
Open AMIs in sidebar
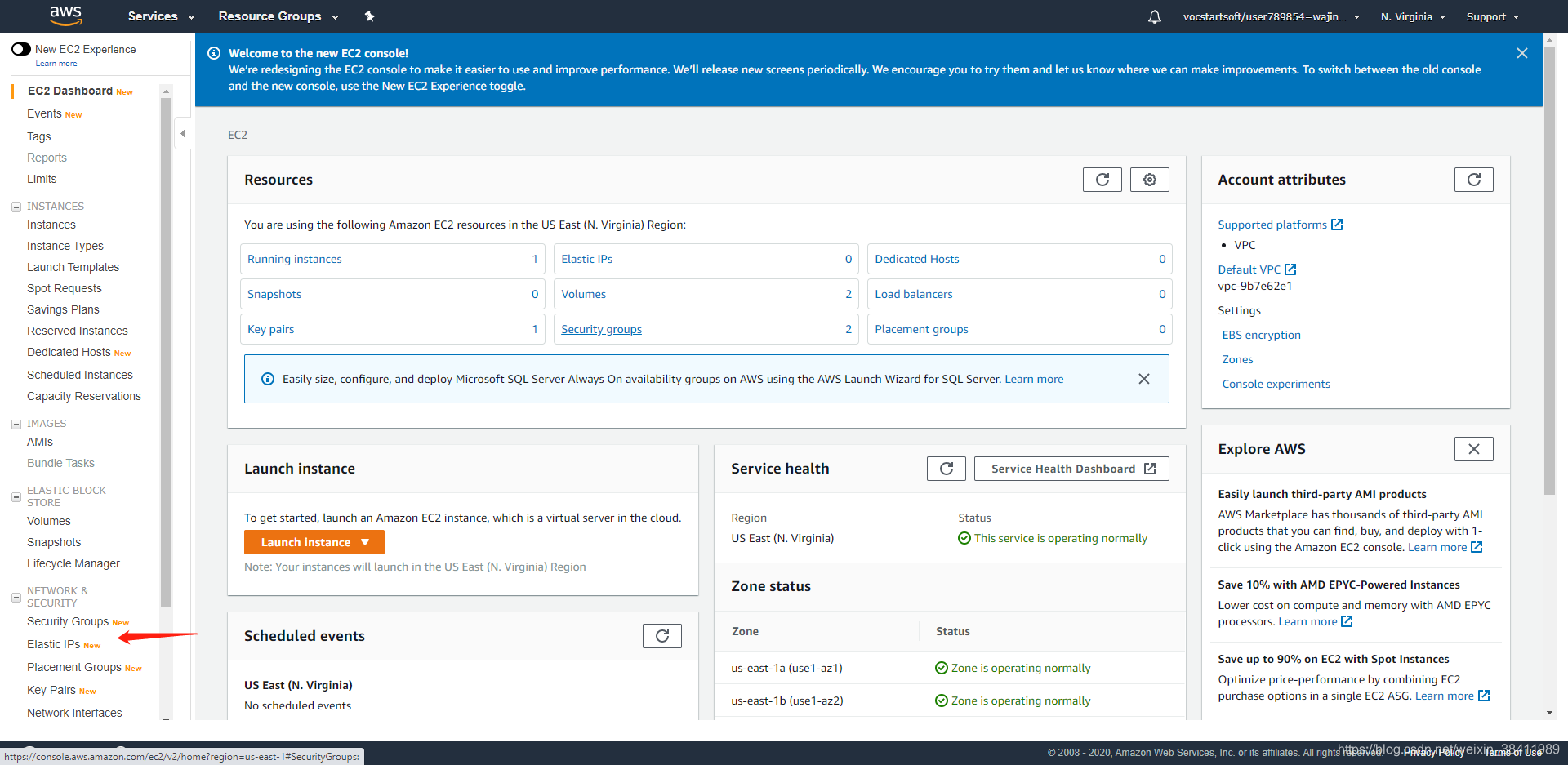click(39, 442)
